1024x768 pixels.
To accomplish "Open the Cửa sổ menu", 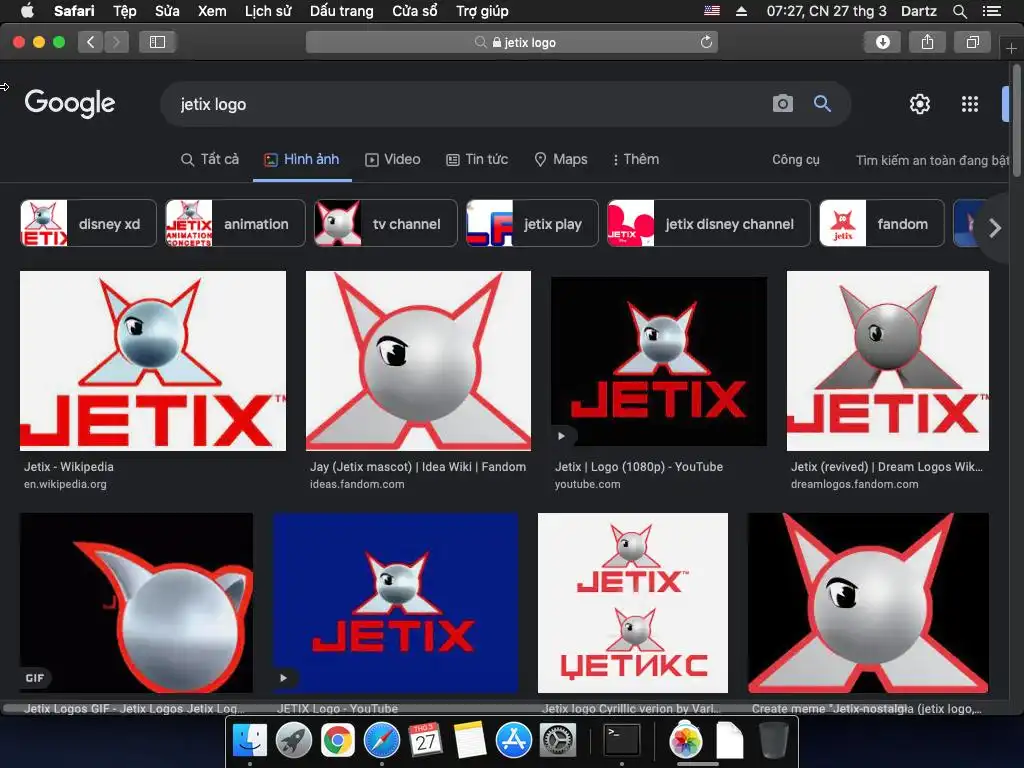I will point(415,11).
